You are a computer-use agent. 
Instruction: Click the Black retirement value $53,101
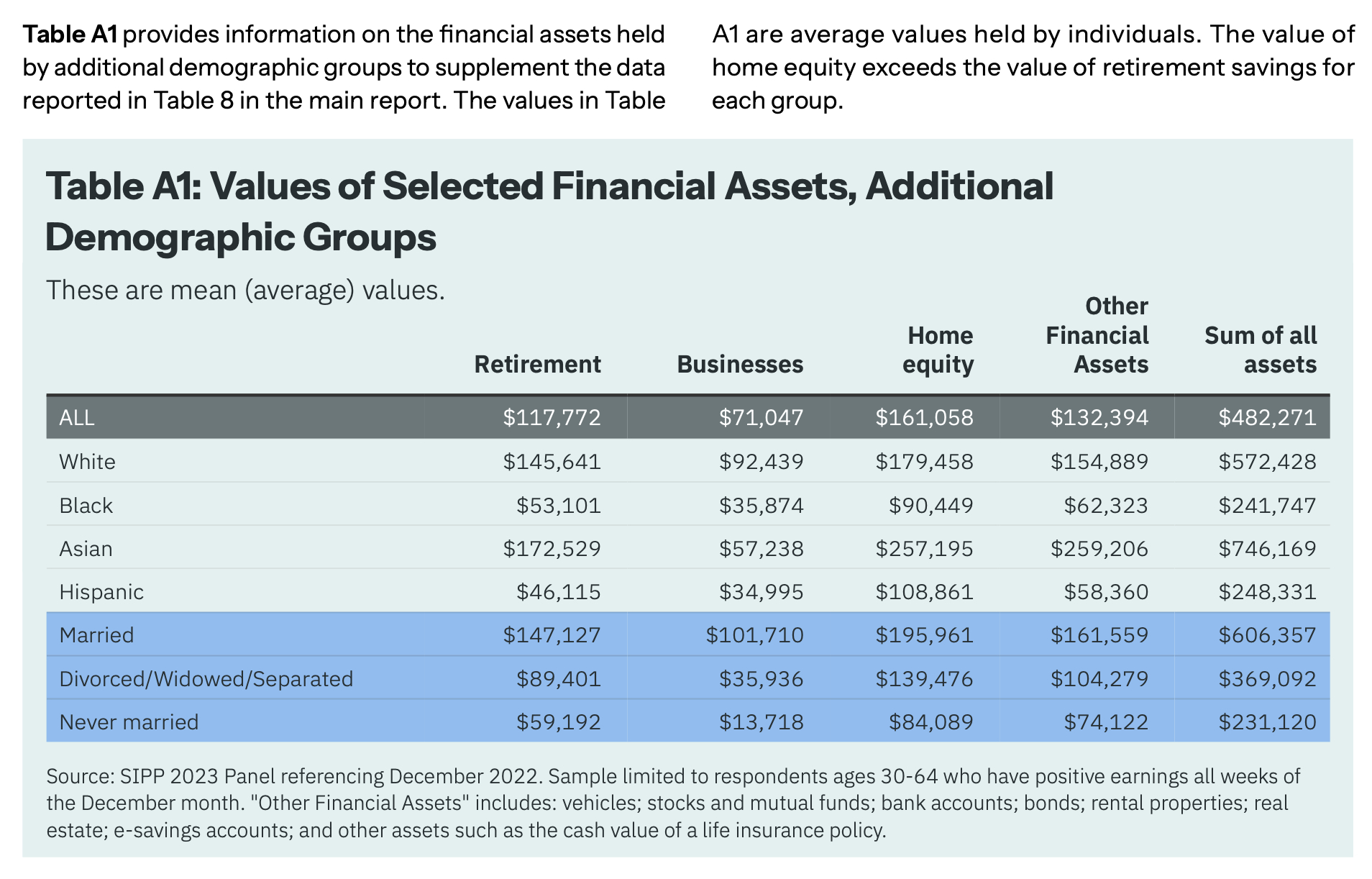[558, 506]
